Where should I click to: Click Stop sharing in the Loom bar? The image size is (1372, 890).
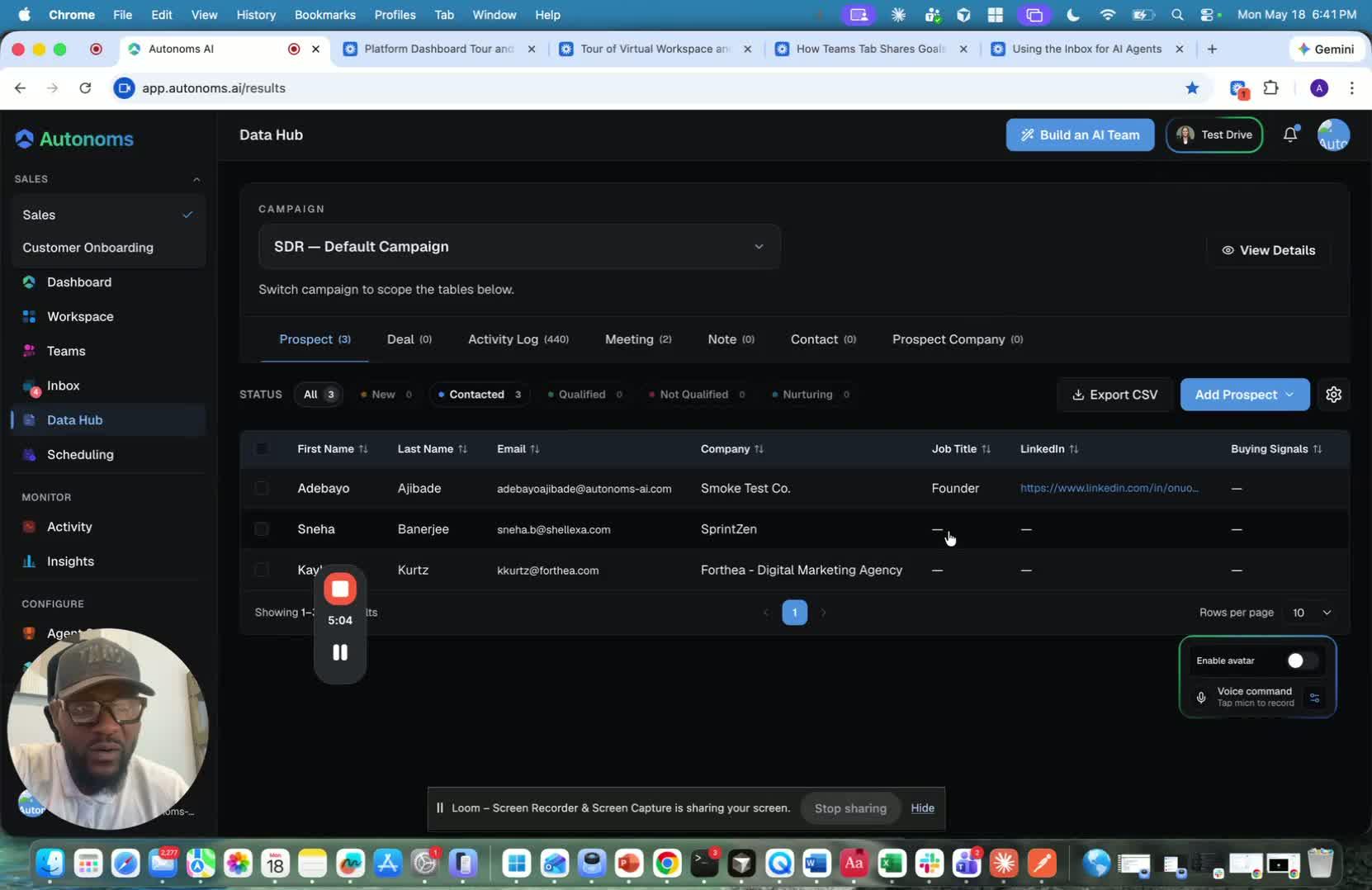[x=850, y=808]
